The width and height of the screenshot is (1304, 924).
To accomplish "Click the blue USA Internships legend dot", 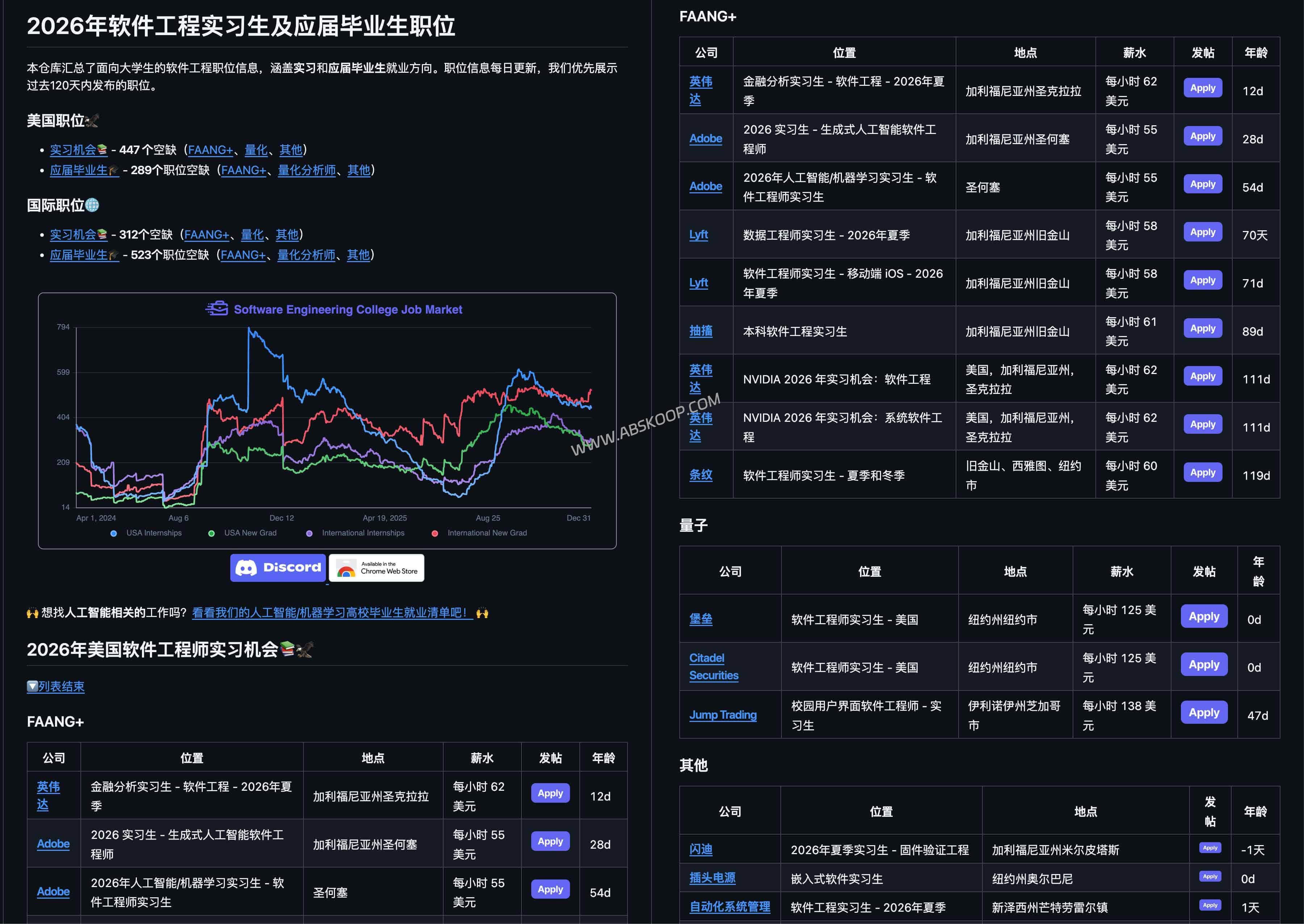I will [x=114, y=533].
